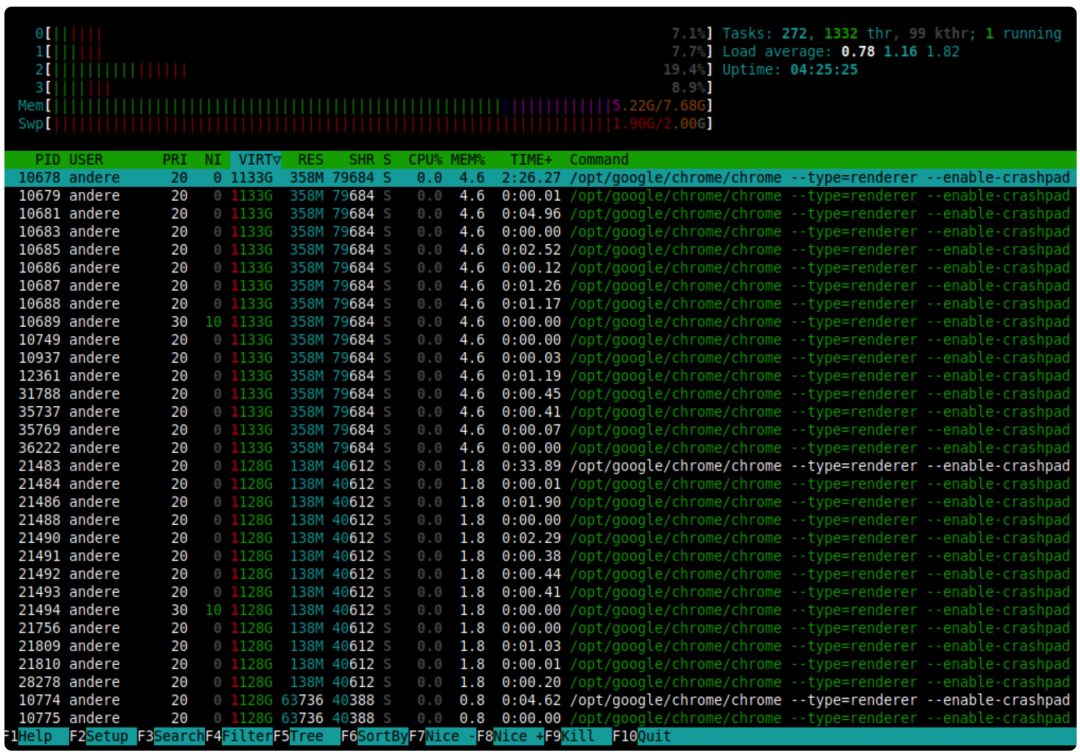Quit htop via F10 Quit button

[x=642, y=736]
